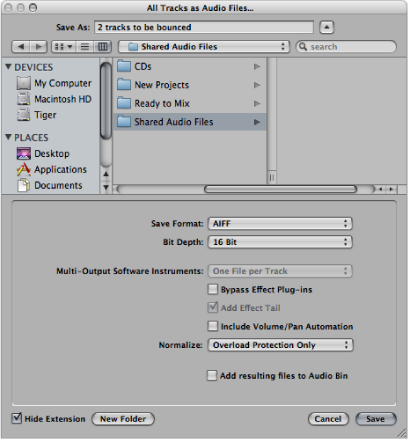The image size is (408, 439).
Task: Click sidebar scroll up arrow
Action: point(106,174)
